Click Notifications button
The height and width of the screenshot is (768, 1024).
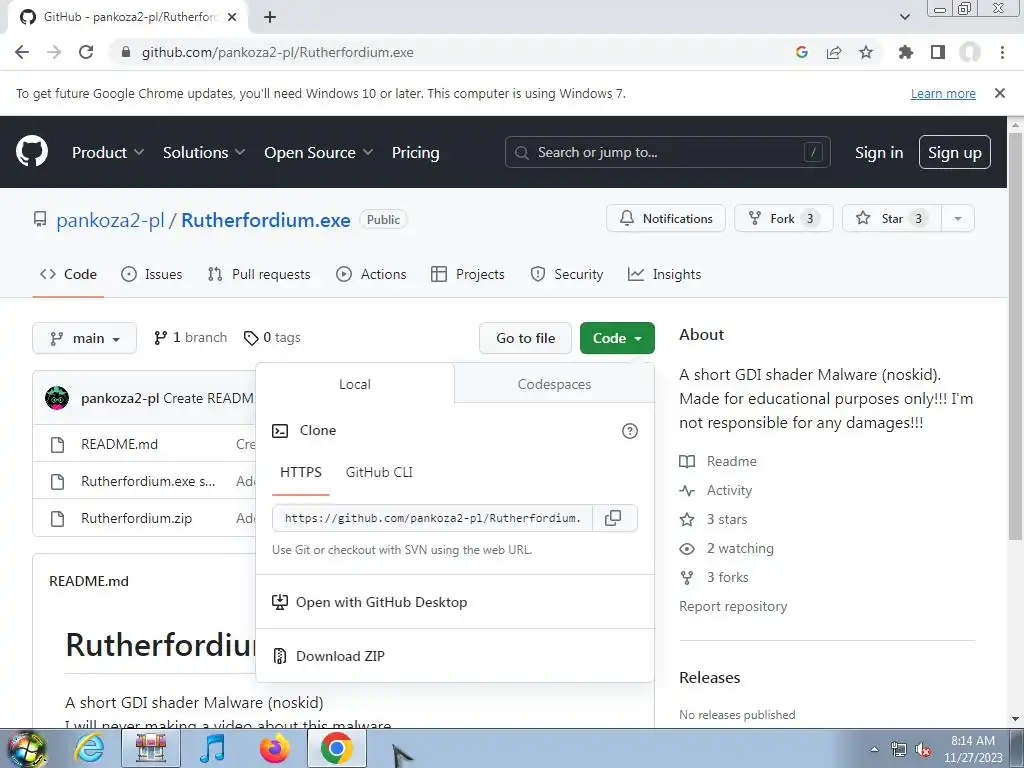tap(665, 219)
